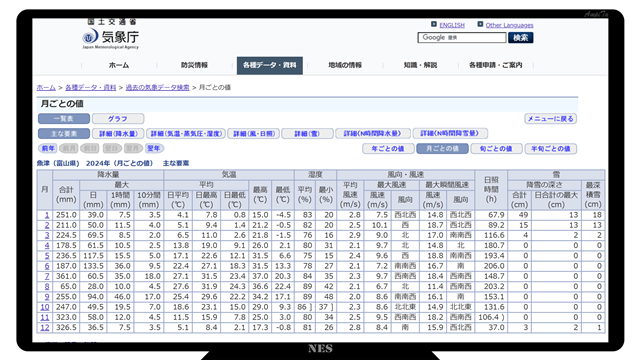Open month 7 link in the table
This screenshot has width=640, height=360.
(47, 276)
